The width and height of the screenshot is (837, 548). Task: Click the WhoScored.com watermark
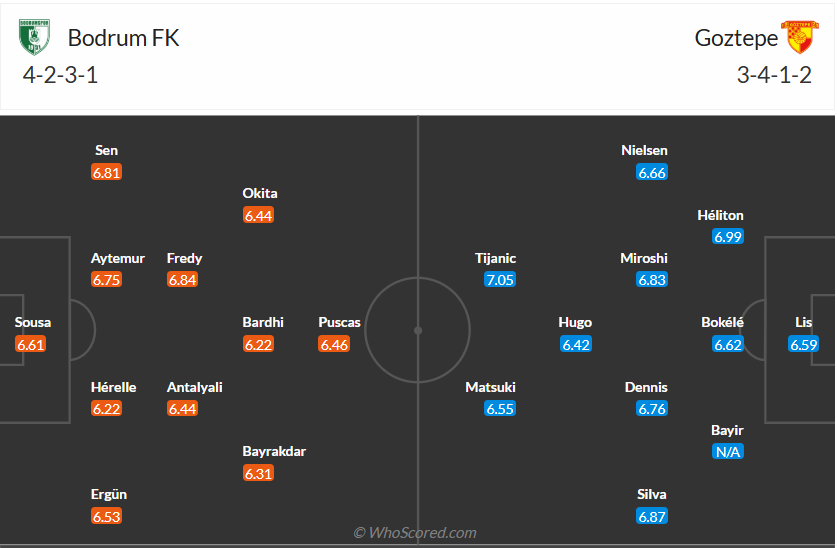pos(415,533)
